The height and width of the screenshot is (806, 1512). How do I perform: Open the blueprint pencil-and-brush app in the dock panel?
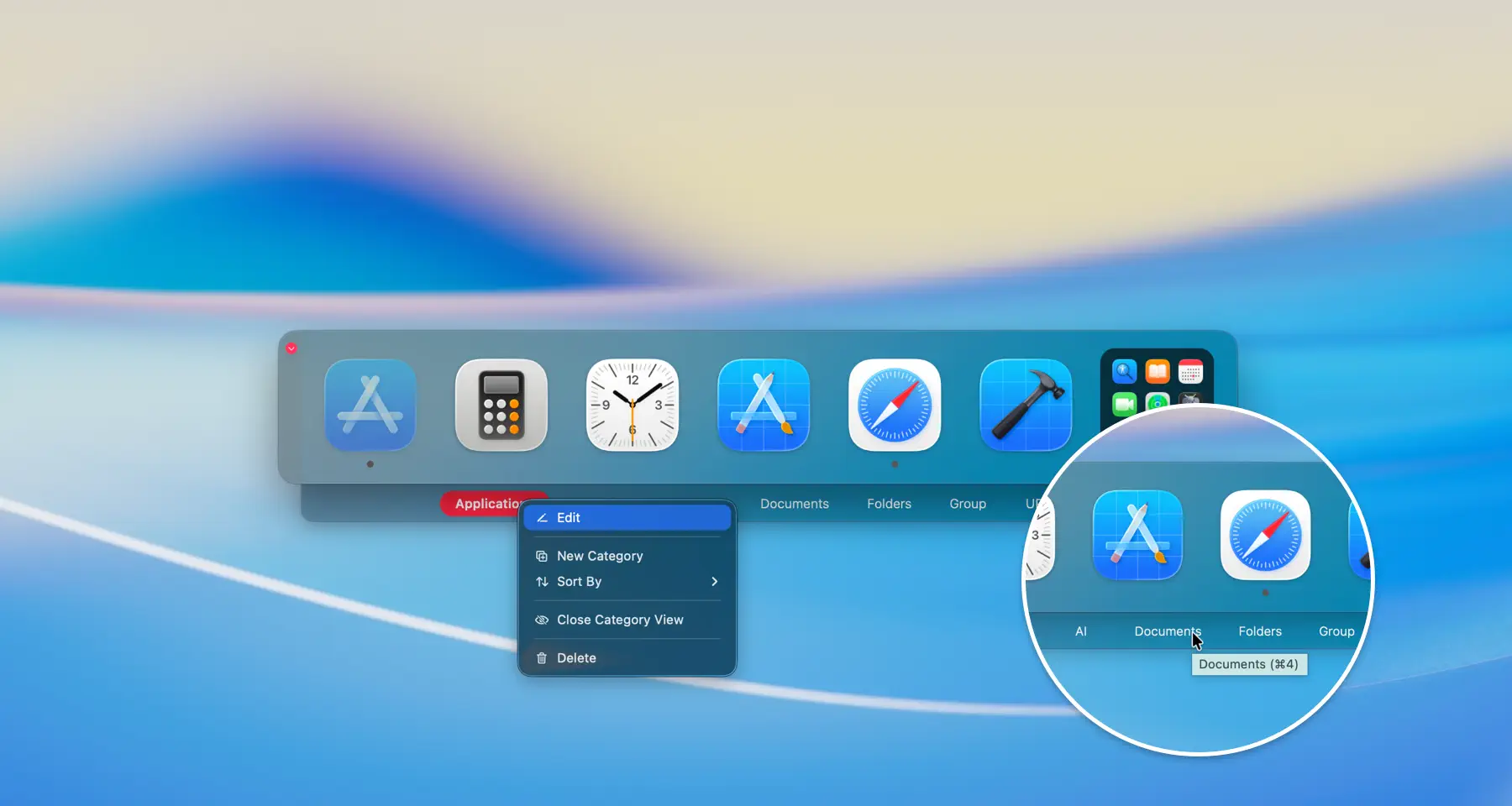[x=764, y=406]
